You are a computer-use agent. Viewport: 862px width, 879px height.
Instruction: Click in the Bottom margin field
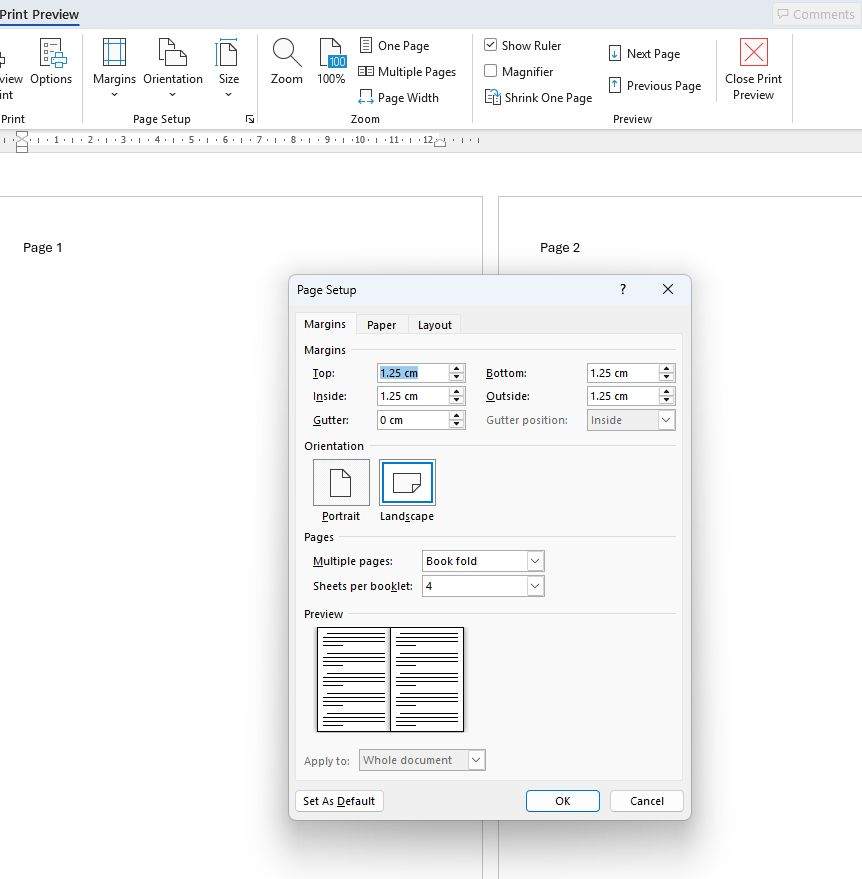(623, 373)
